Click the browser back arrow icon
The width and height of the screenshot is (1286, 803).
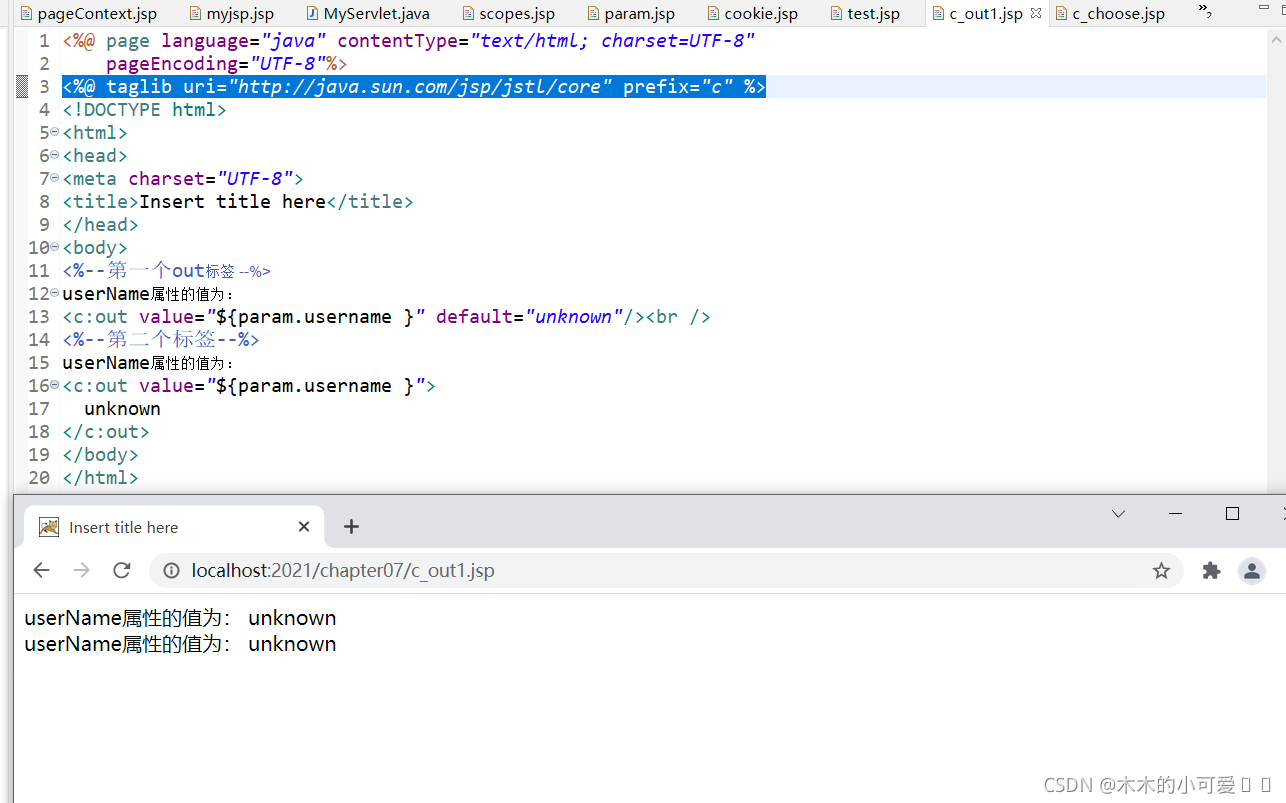[x=41, y=570]
